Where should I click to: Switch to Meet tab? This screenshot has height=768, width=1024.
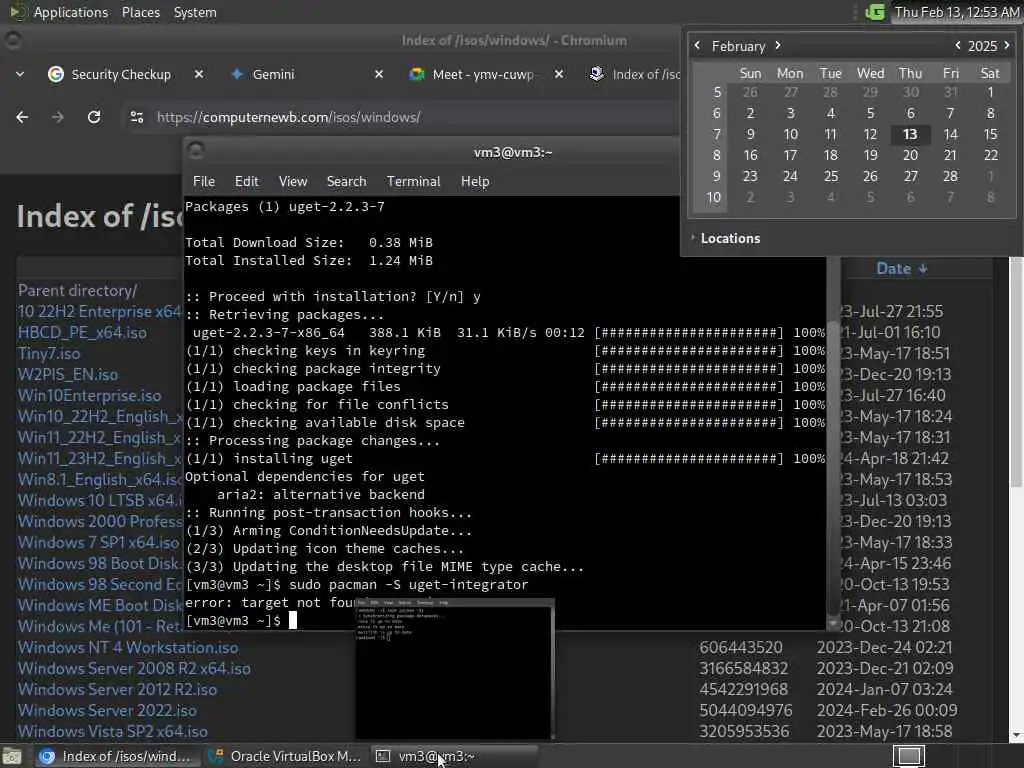(472, 74)
